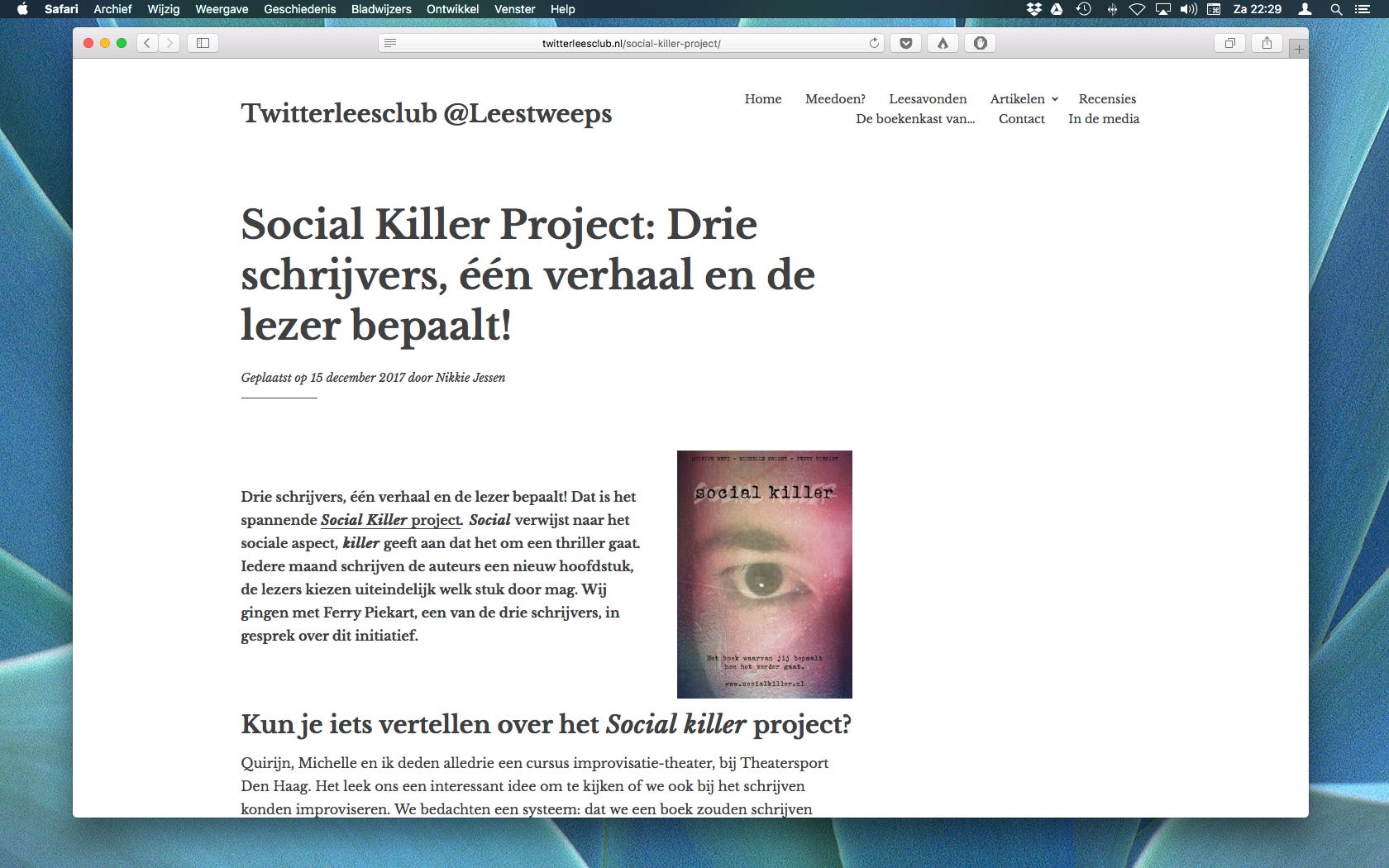The height and width of the screenshot is (868, 1389).
Task: Open the Recensies nav link
Action: click(x=1107, y=98)
